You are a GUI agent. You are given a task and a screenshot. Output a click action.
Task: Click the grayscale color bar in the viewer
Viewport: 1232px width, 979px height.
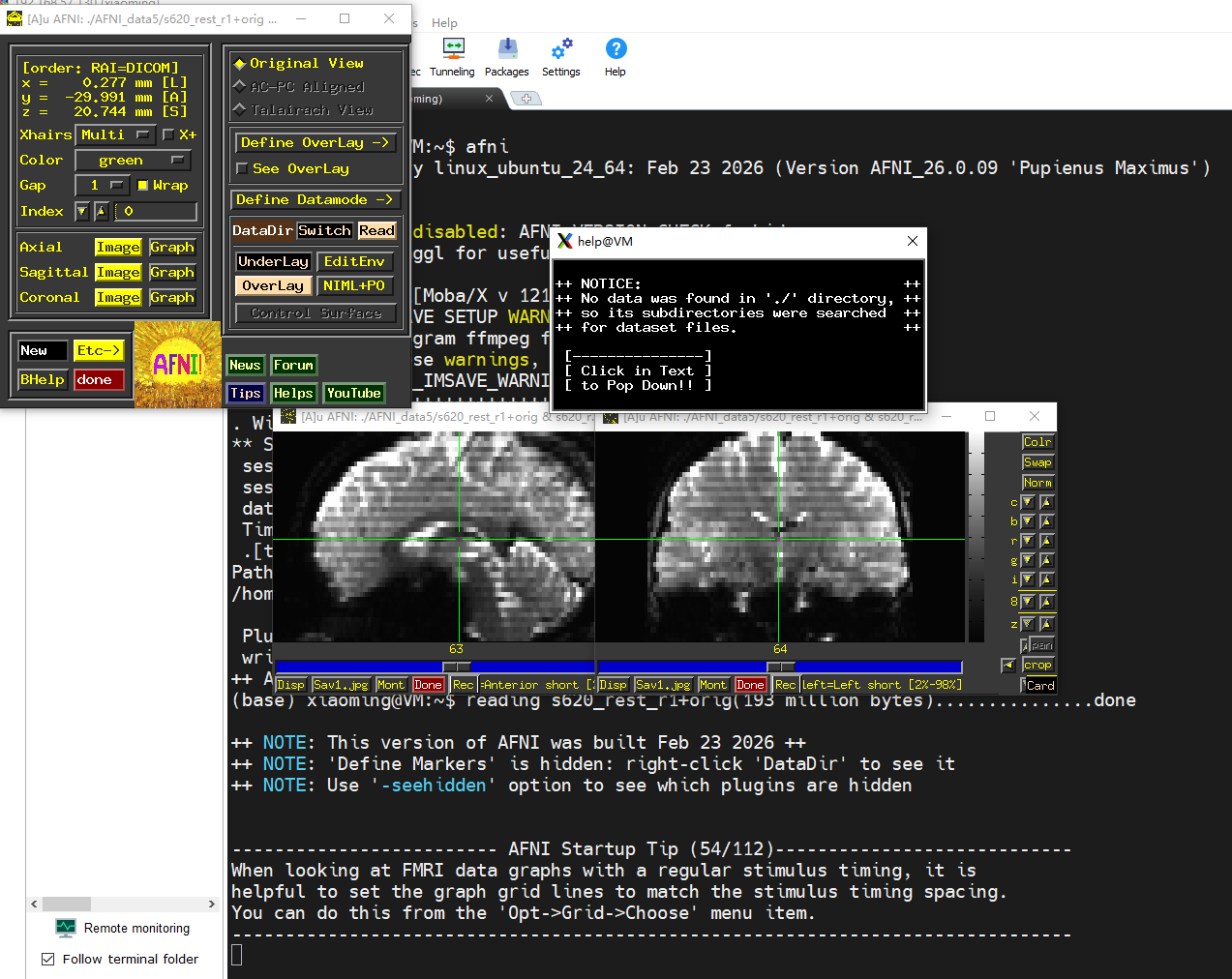[x=976, y=536]
